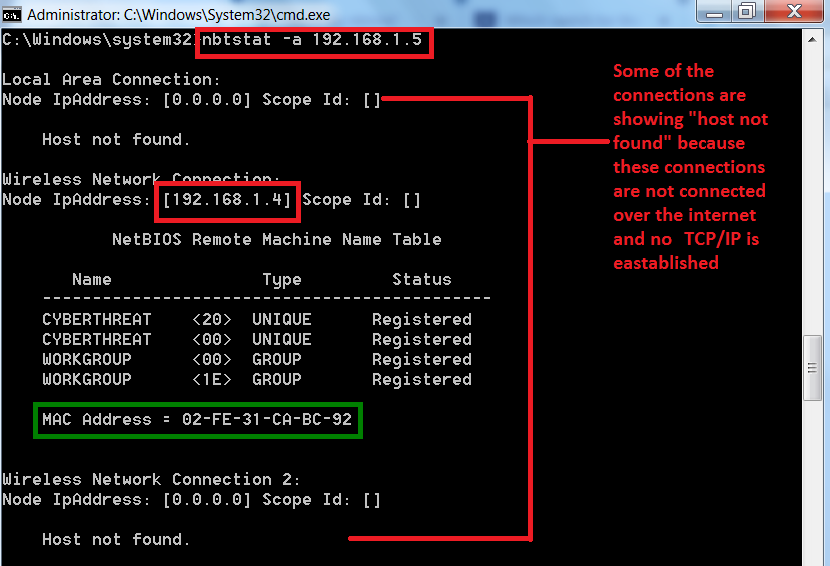Click the WORKGROUP <00> GROUP row
This screenshot has height=566, width=830.
tap(256, 360)
